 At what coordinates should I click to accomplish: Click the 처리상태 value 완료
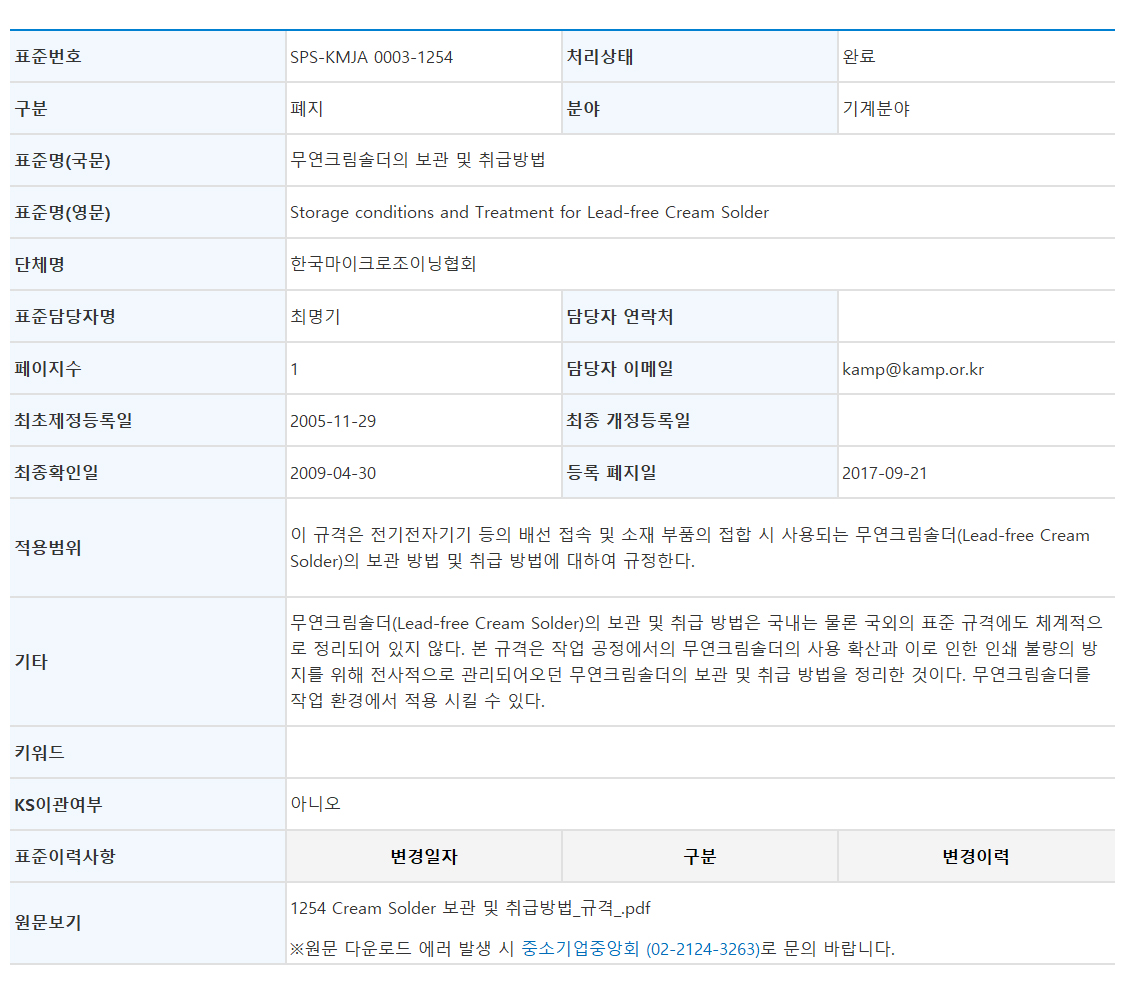pos(859,57)
